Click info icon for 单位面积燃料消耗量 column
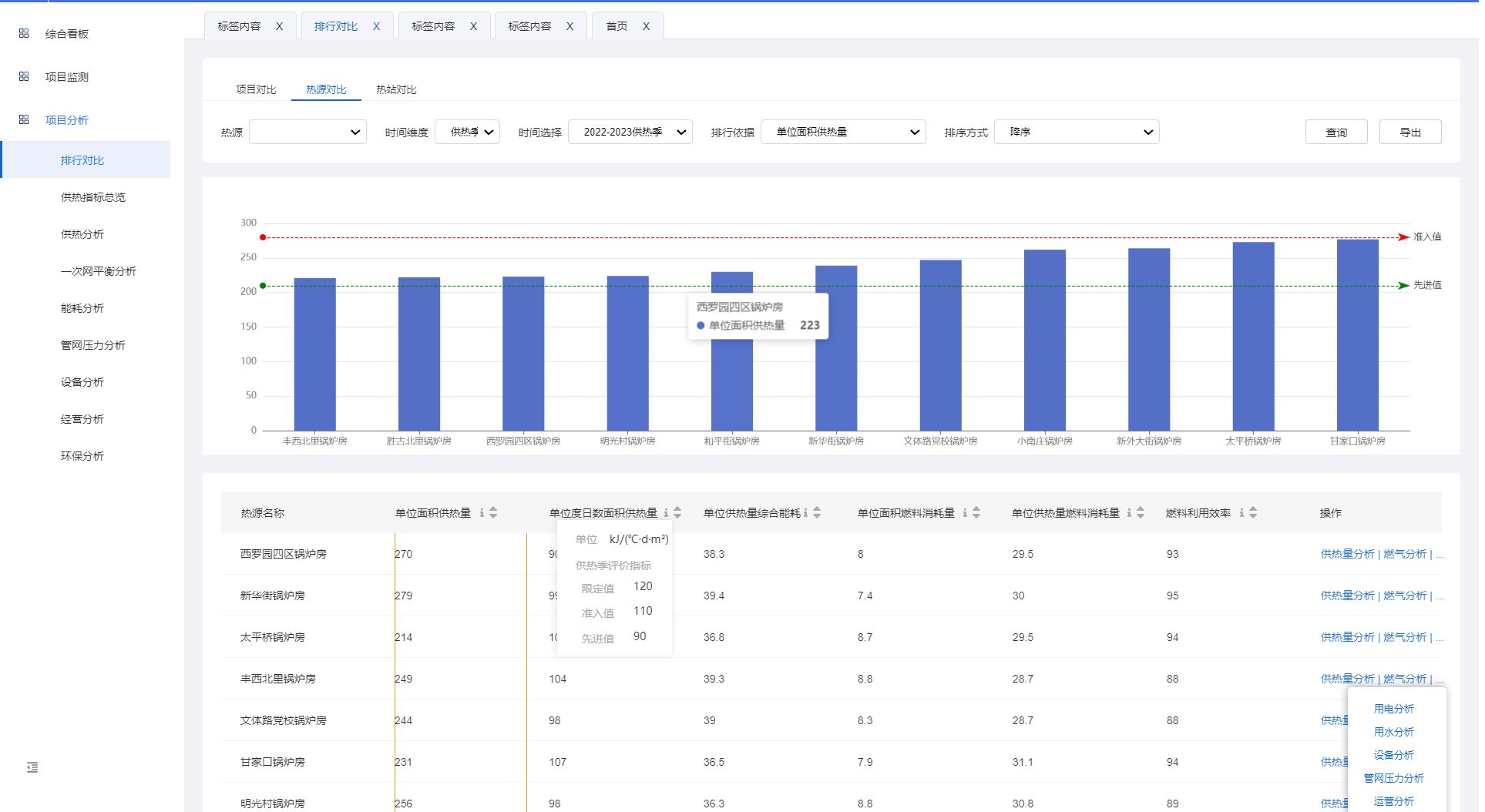 pos(965,512)
